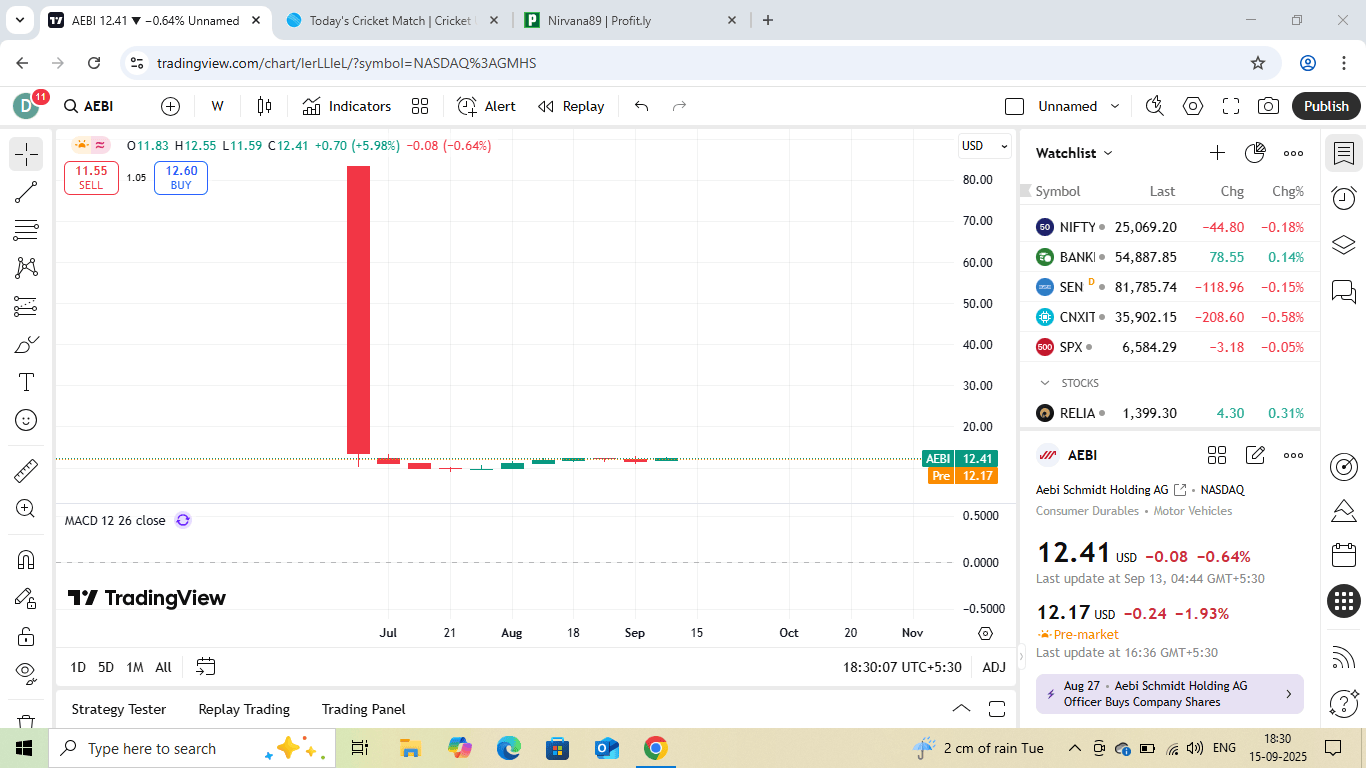Open the Strategy Tester tab
Image resolution: width=1366 pixels, height=768 pixels.
(x=119, y=709)
